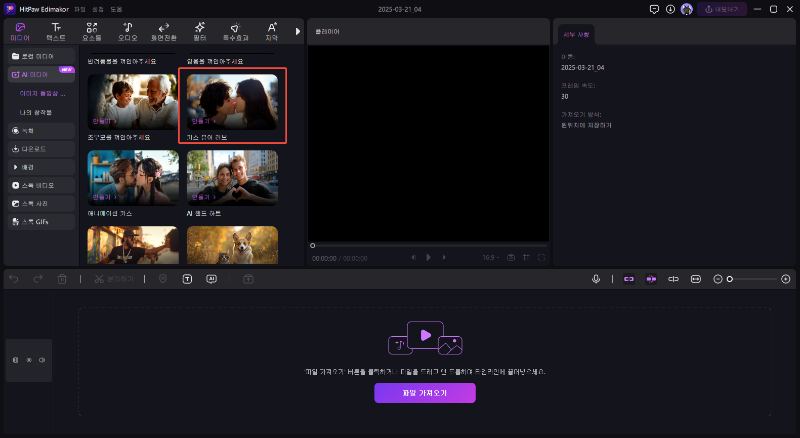Select the grandfather and child template thumbnail

[133, 102]
